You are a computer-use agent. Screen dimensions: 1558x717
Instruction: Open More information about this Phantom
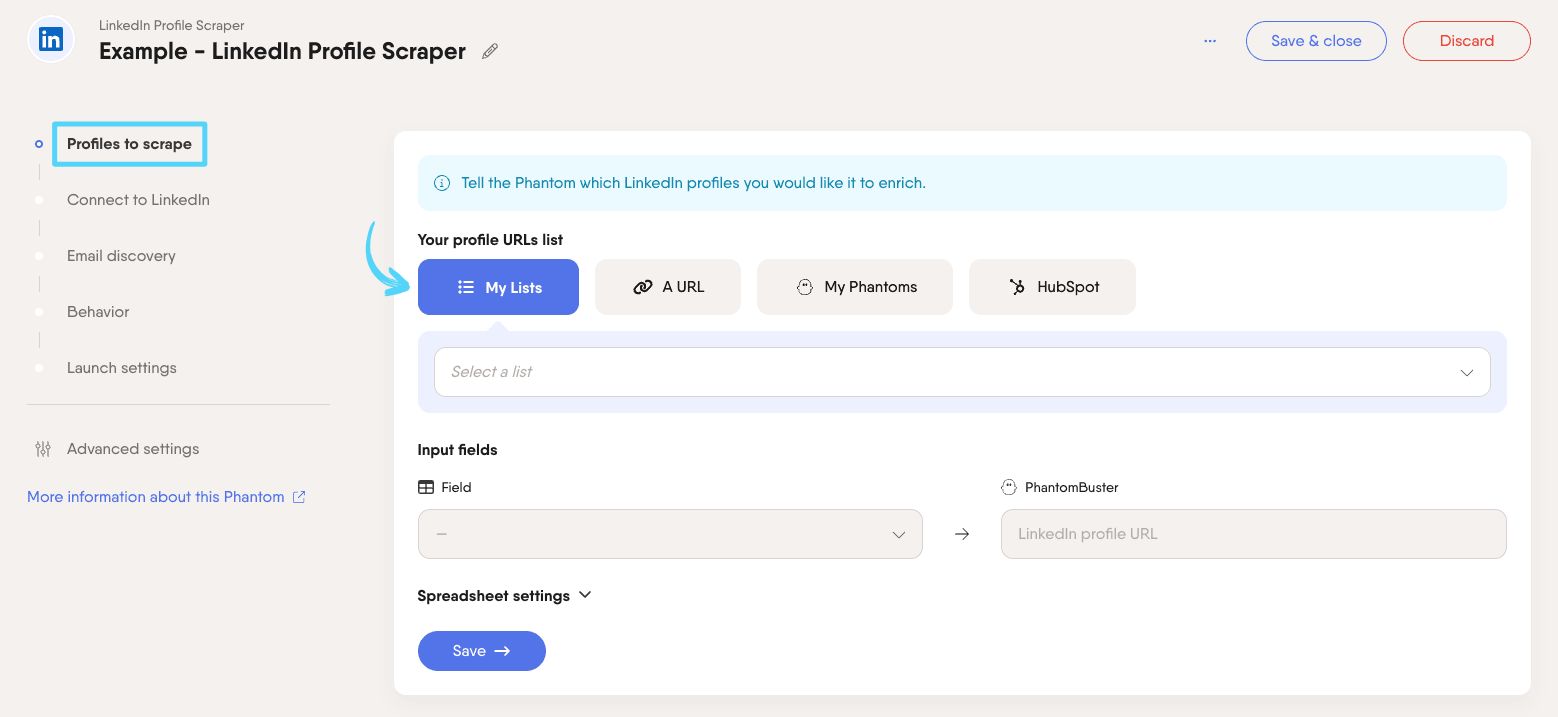(x=155, y=497)
